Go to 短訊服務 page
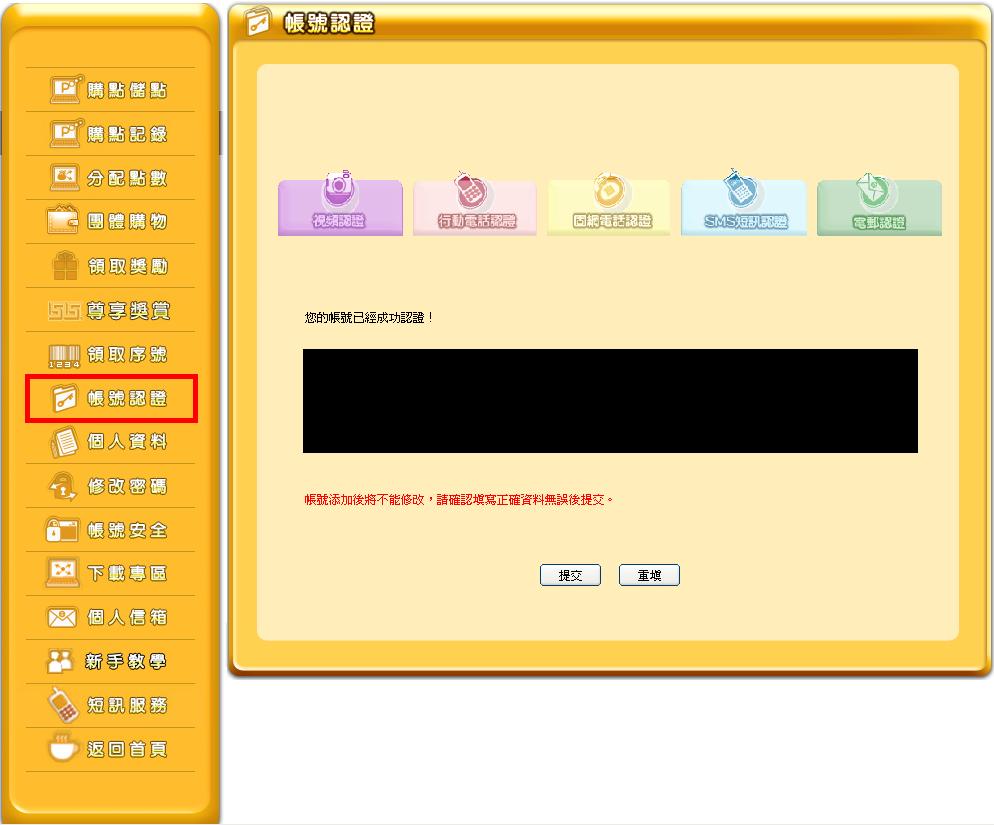Image resolution: width=994 pixels, height=825 pixels. (127, 705)
